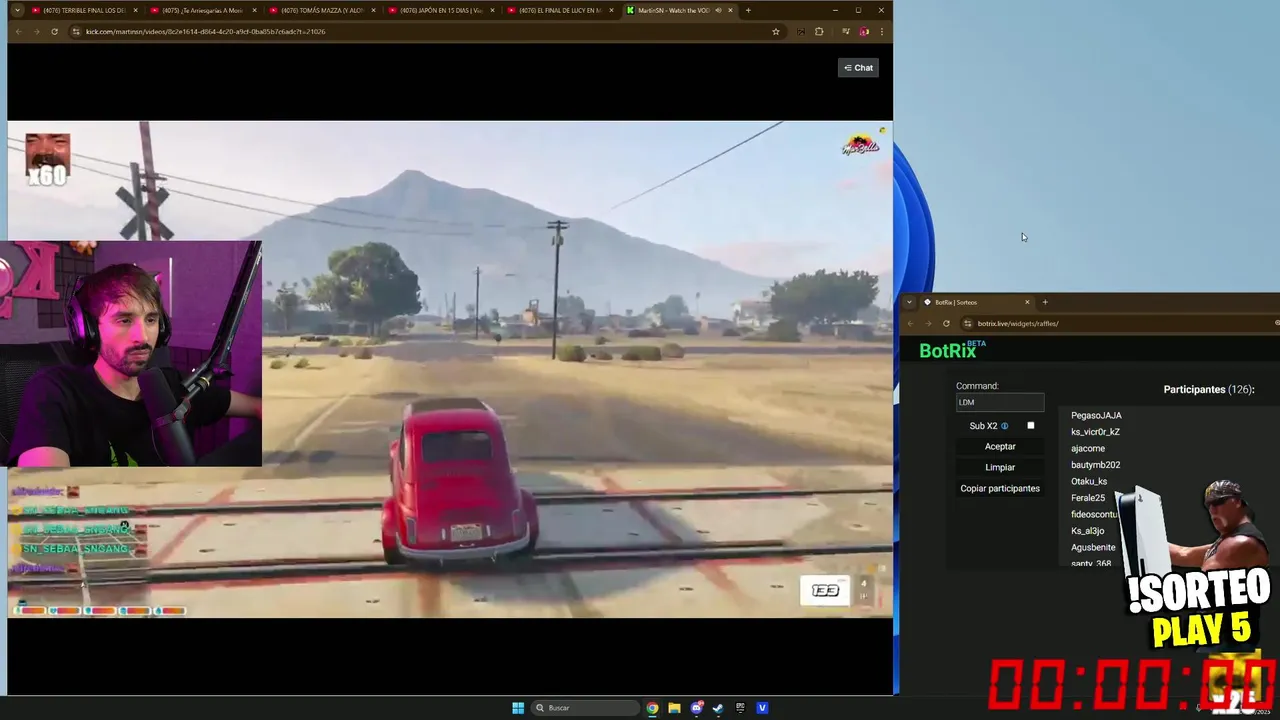This screenshot has width=1280, height=720.
Task: Click reload button in Kick browser window
Action: [54, 31]
